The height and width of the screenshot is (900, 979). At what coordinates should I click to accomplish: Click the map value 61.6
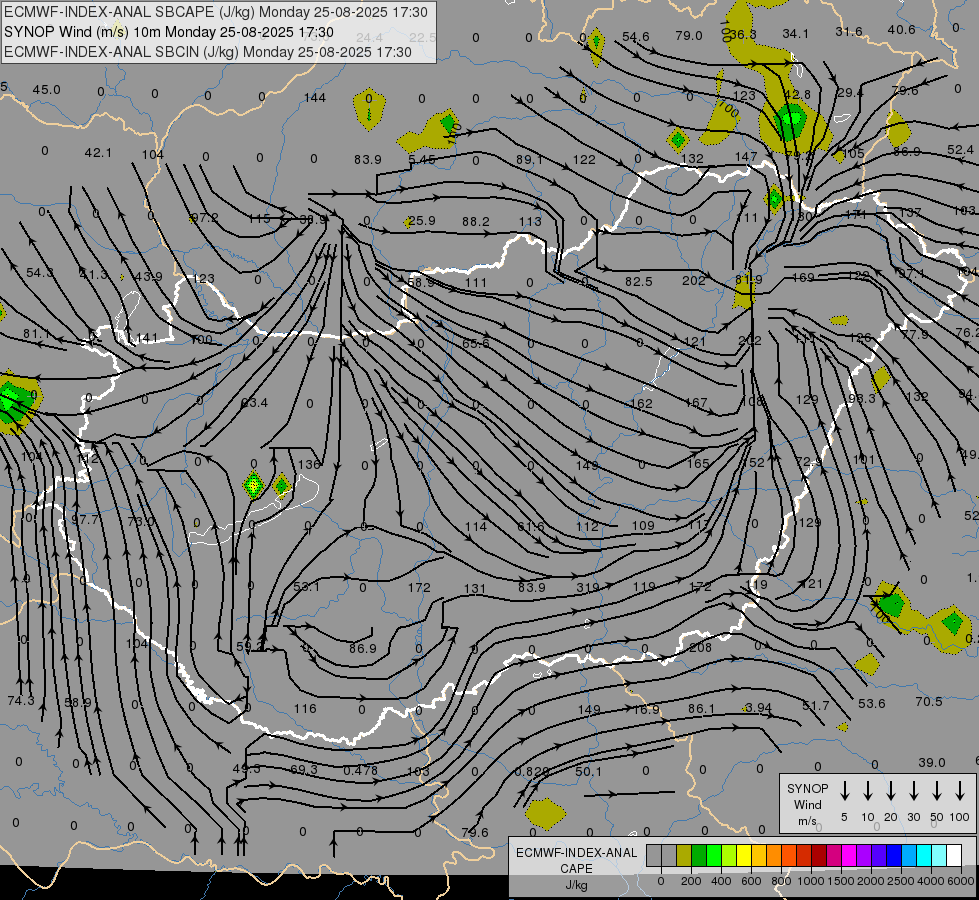[531, 527]
